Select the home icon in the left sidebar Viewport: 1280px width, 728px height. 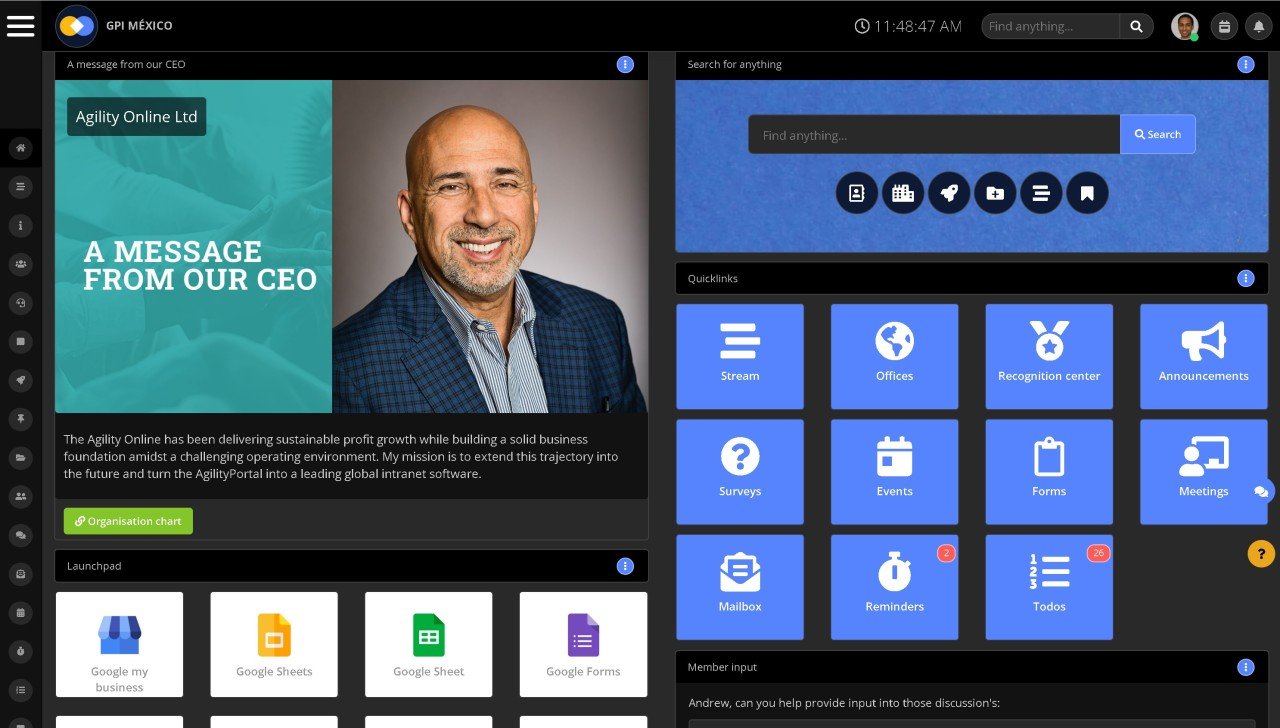(x=21, y=147)
